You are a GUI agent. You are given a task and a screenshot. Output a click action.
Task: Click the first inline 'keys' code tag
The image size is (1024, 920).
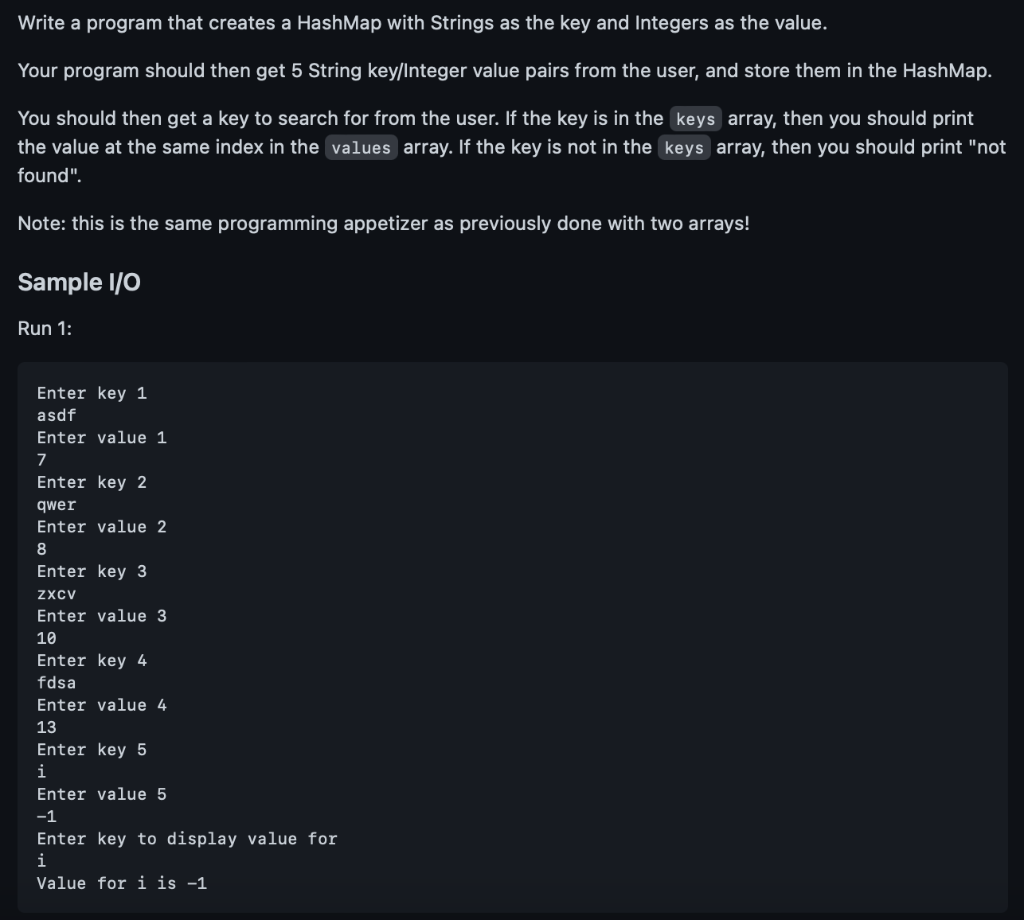696,119
